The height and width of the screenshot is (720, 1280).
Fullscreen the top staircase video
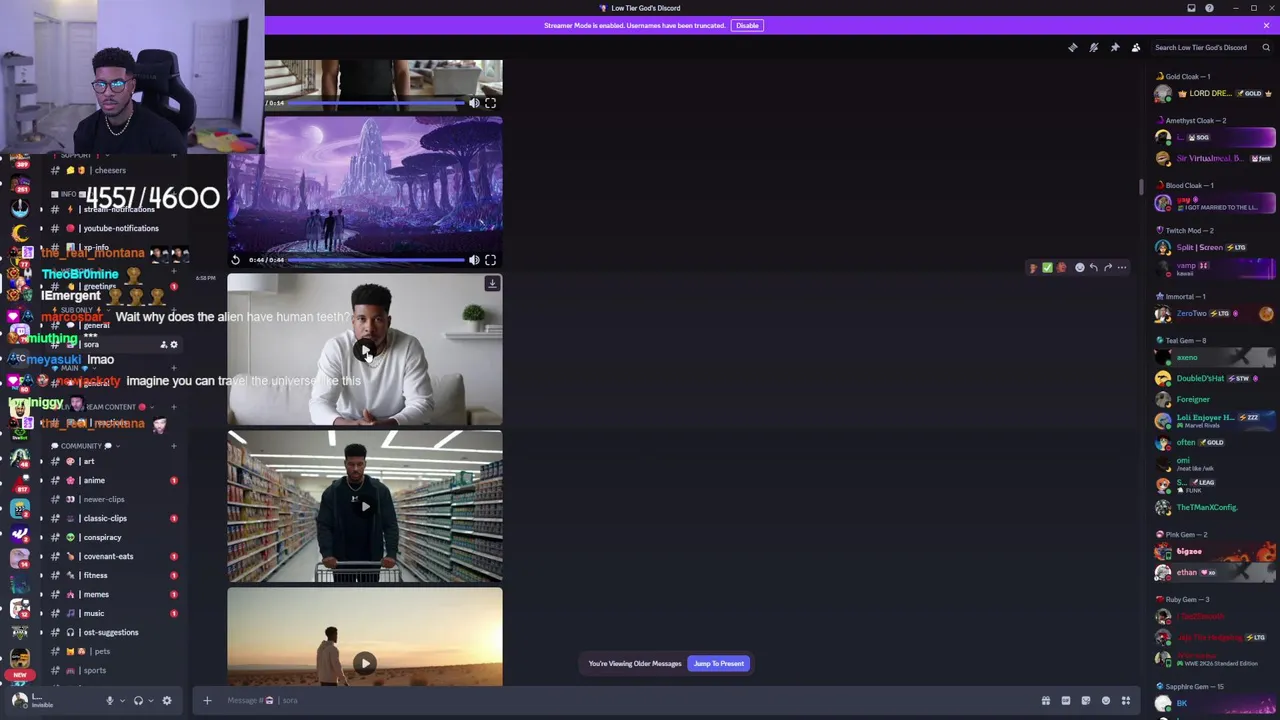click(490, 103)
